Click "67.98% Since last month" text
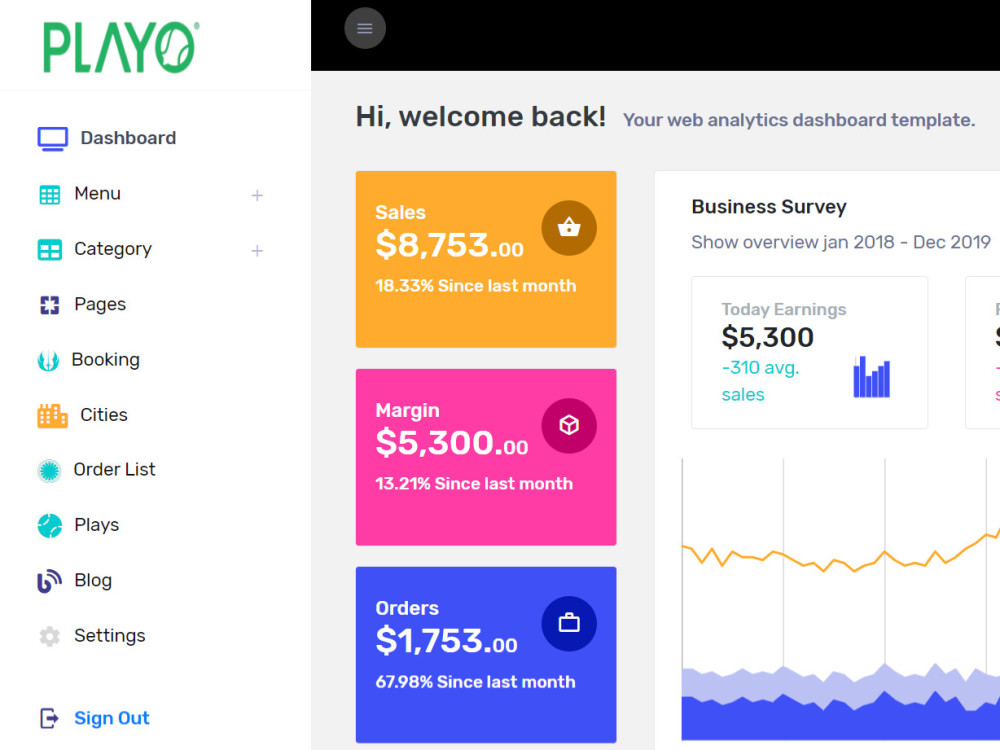The height and width of the screenshot is (750, 1000). click(x=475, y=682)
